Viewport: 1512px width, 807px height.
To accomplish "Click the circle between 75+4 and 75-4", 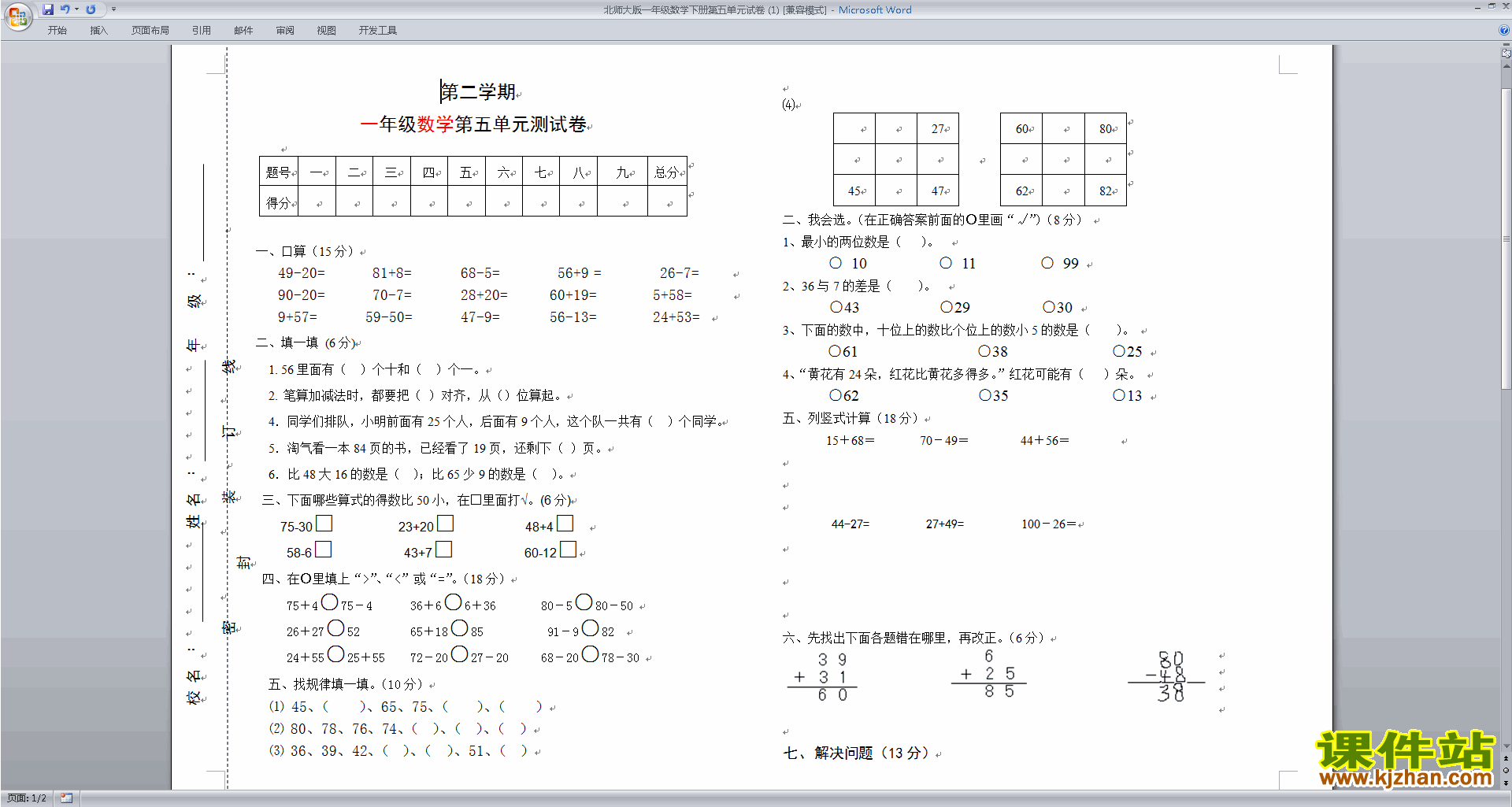I will [x=329, y=602].
